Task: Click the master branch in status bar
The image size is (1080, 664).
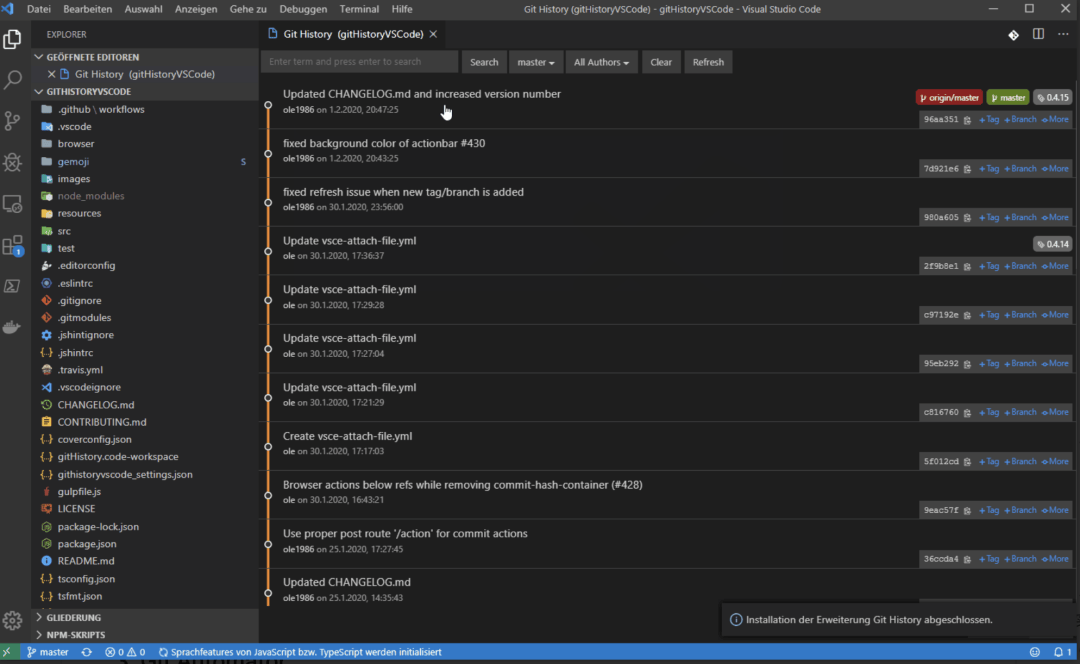Action: click(48, 652)
